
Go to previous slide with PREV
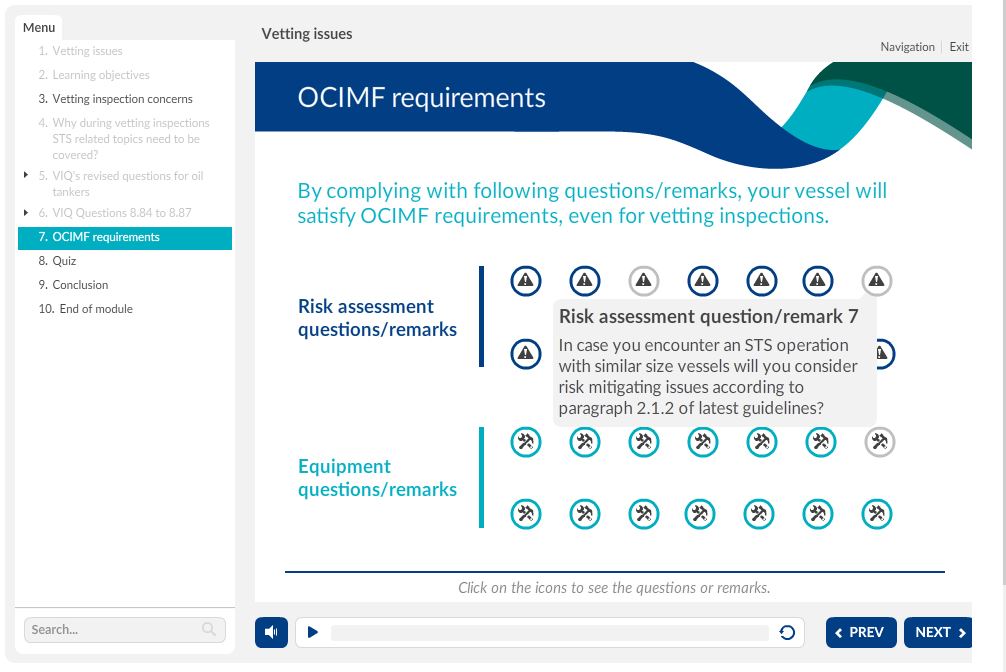(x=861, y=632)
